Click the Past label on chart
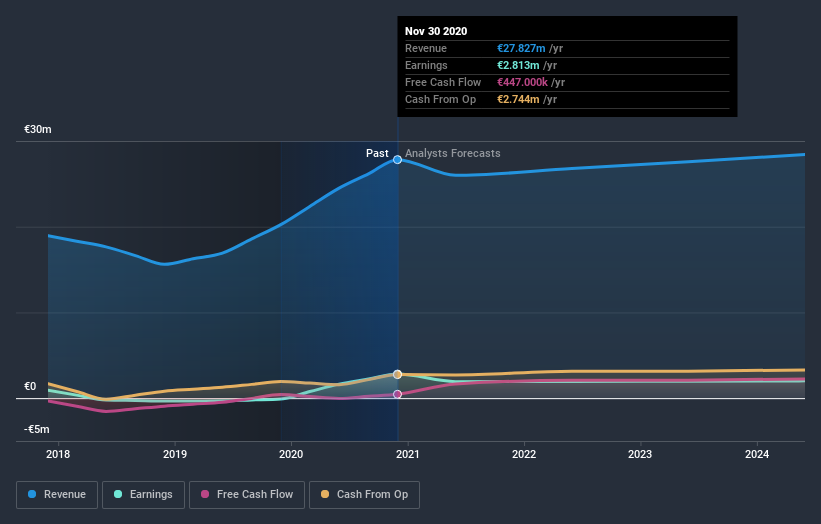 click(377, 153)
